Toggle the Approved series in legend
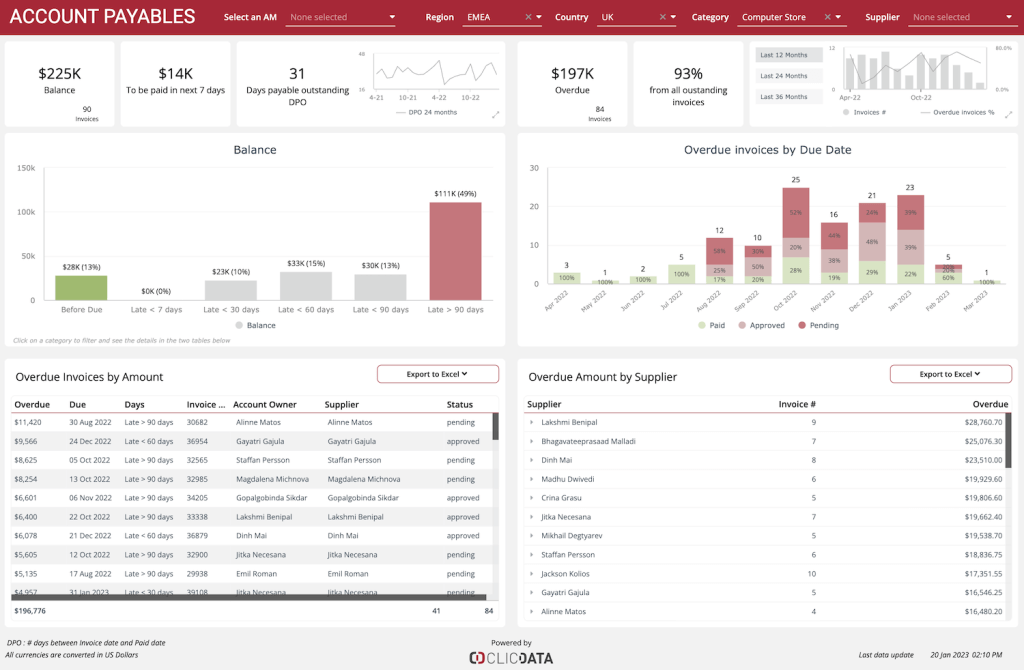This screenshot has height=670, width=1024. click(x=743, y=325)
